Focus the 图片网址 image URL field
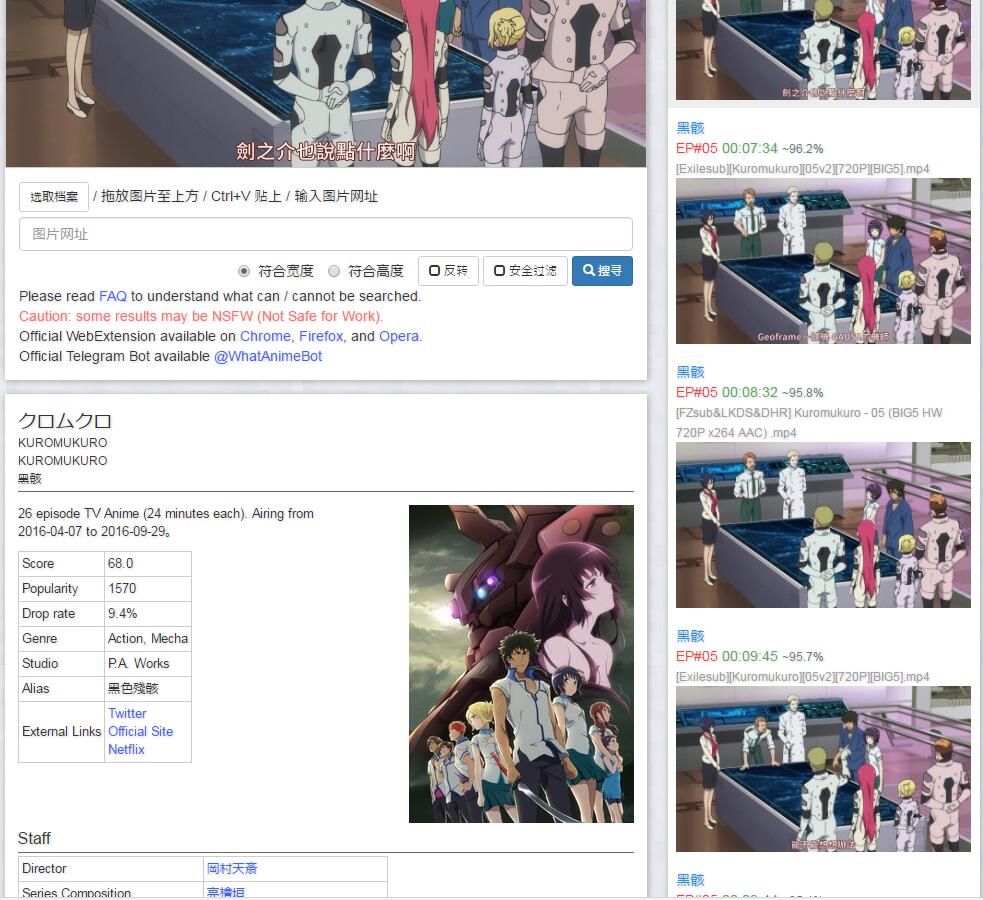 [325, 234]
